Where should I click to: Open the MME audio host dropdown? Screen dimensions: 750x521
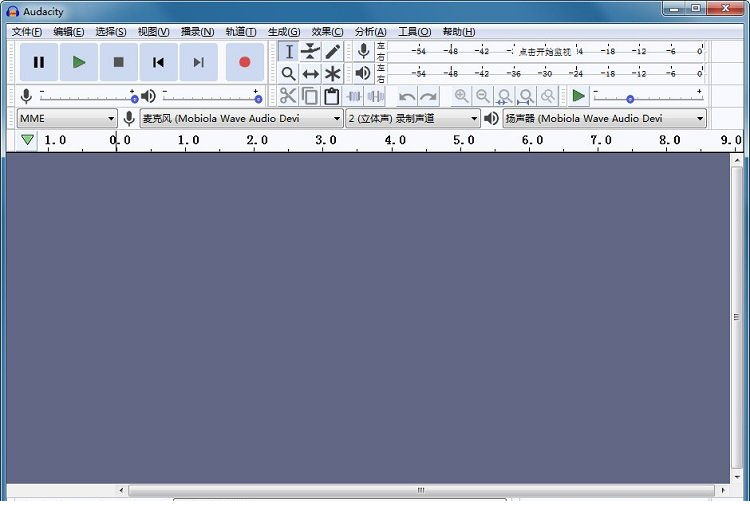pyautogui.click(x=67, y=118)
